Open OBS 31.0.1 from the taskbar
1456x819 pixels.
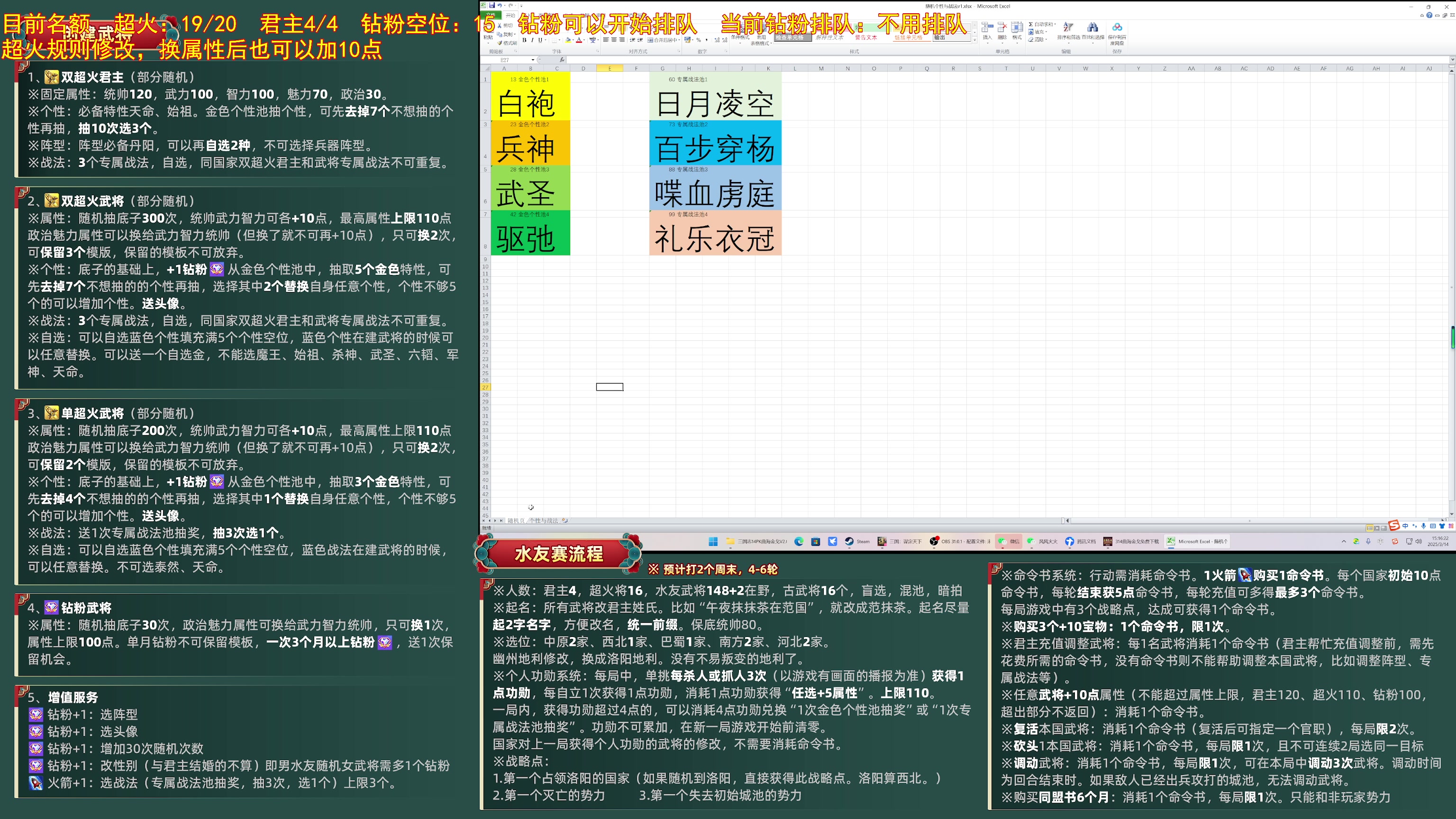point(960,541)
